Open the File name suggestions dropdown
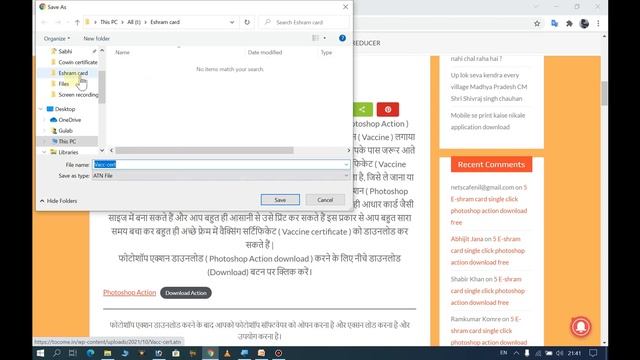The height and width of the screenshot is (360, 640). click(346, 164)
